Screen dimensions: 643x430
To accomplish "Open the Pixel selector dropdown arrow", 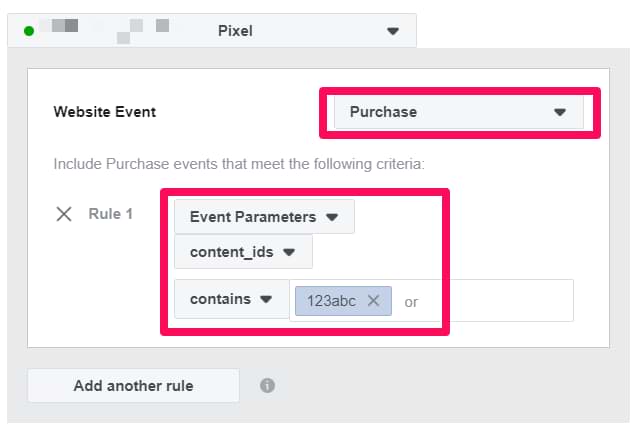I will 393,31.
